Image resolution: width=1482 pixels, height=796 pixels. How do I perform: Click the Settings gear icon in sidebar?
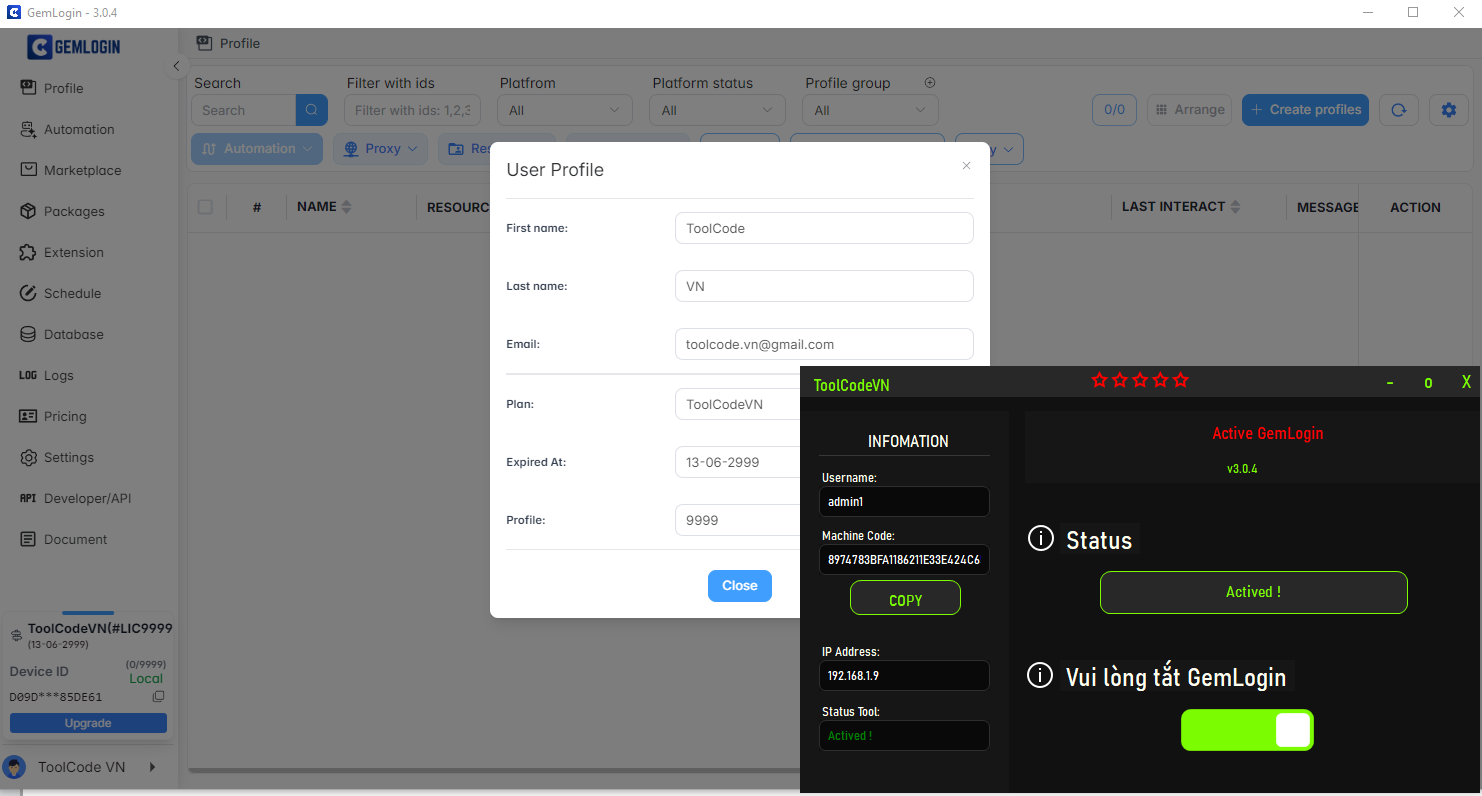(x=28, y=457)
